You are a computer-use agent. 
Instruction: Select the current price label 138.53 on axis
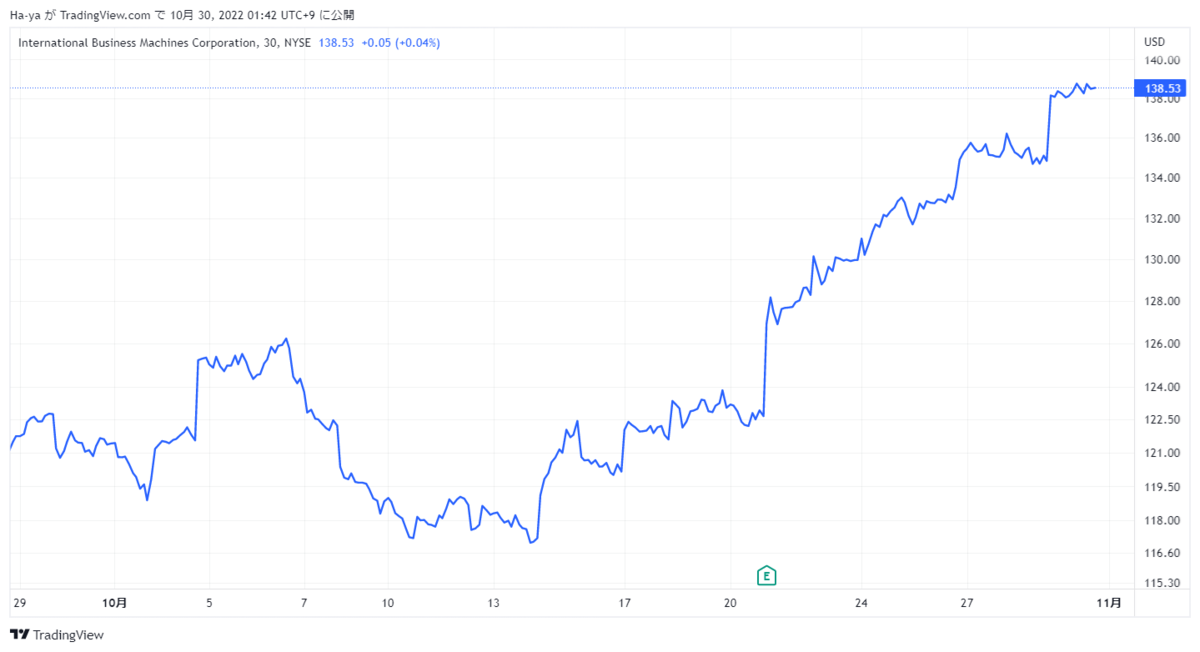click(1161, 88)
